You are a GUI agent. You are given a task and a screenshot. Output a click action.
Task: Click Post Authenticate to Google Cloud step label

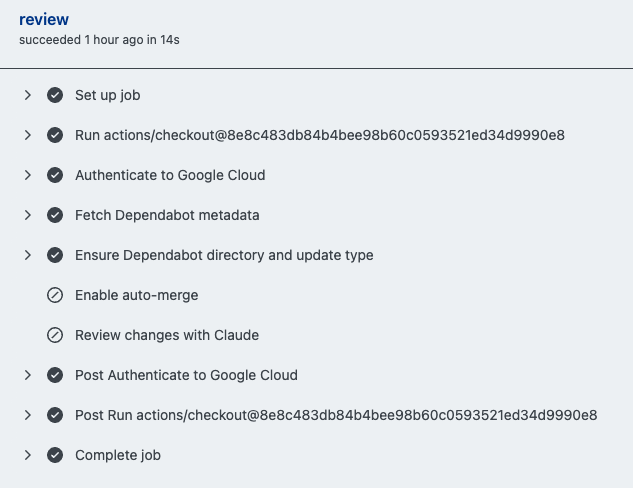186,375
